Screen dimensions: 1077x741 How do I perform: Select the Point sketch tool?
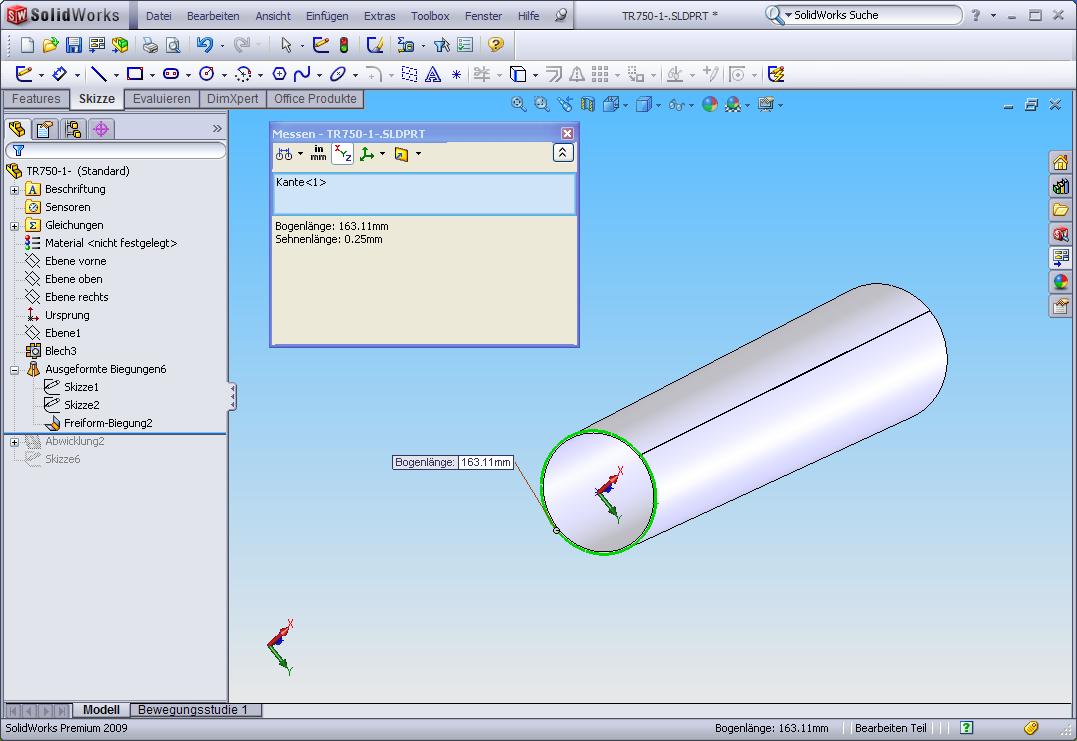click(x=456, y=75)
